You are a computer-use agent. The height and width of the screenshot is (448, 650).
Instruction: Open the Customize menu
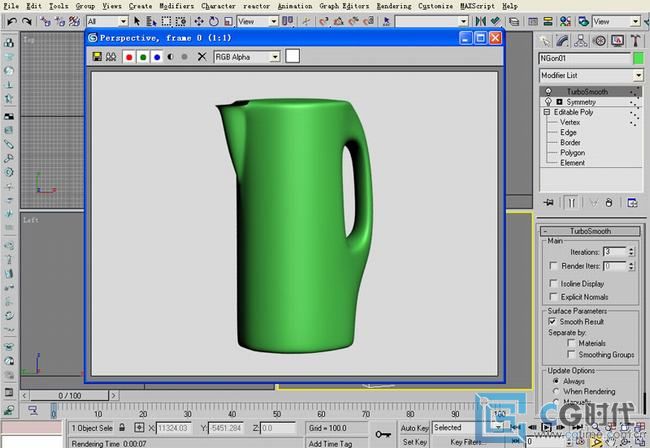pyautogui.click(x=435, y=6)
